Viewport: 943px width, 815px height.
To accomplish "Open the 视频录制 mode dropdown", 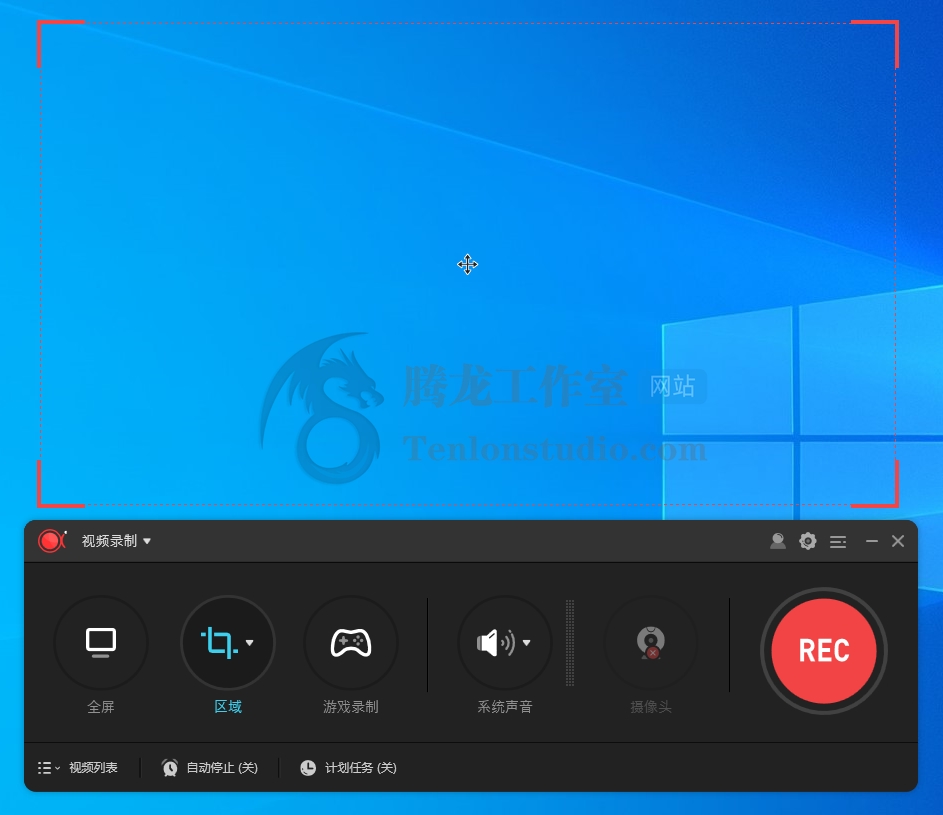I will [117, 541].
